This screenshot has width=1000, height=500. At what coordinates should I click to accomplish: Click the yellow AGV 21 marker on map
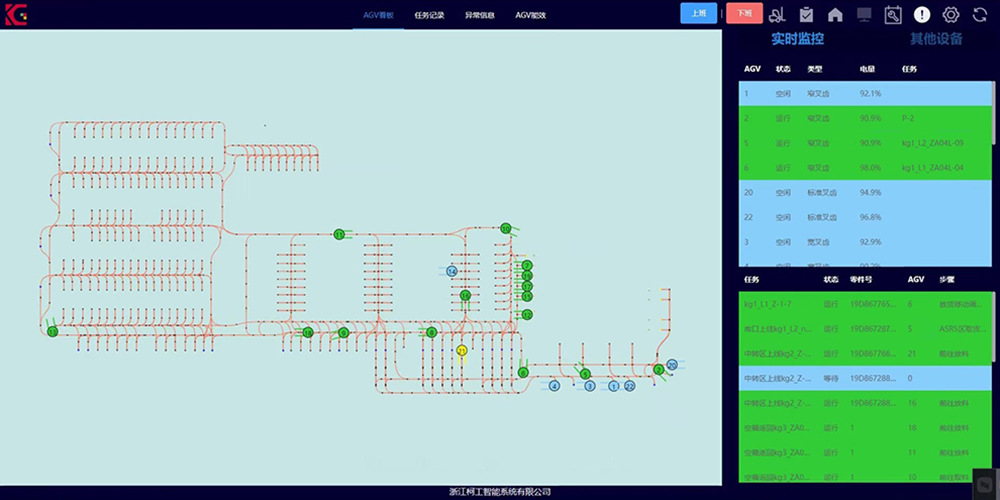coord(461,351)
